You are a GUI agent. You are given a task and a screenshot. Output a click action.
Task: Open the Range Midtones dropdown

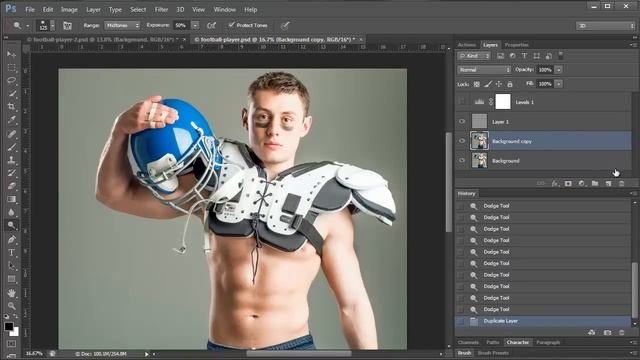[122, 25]
